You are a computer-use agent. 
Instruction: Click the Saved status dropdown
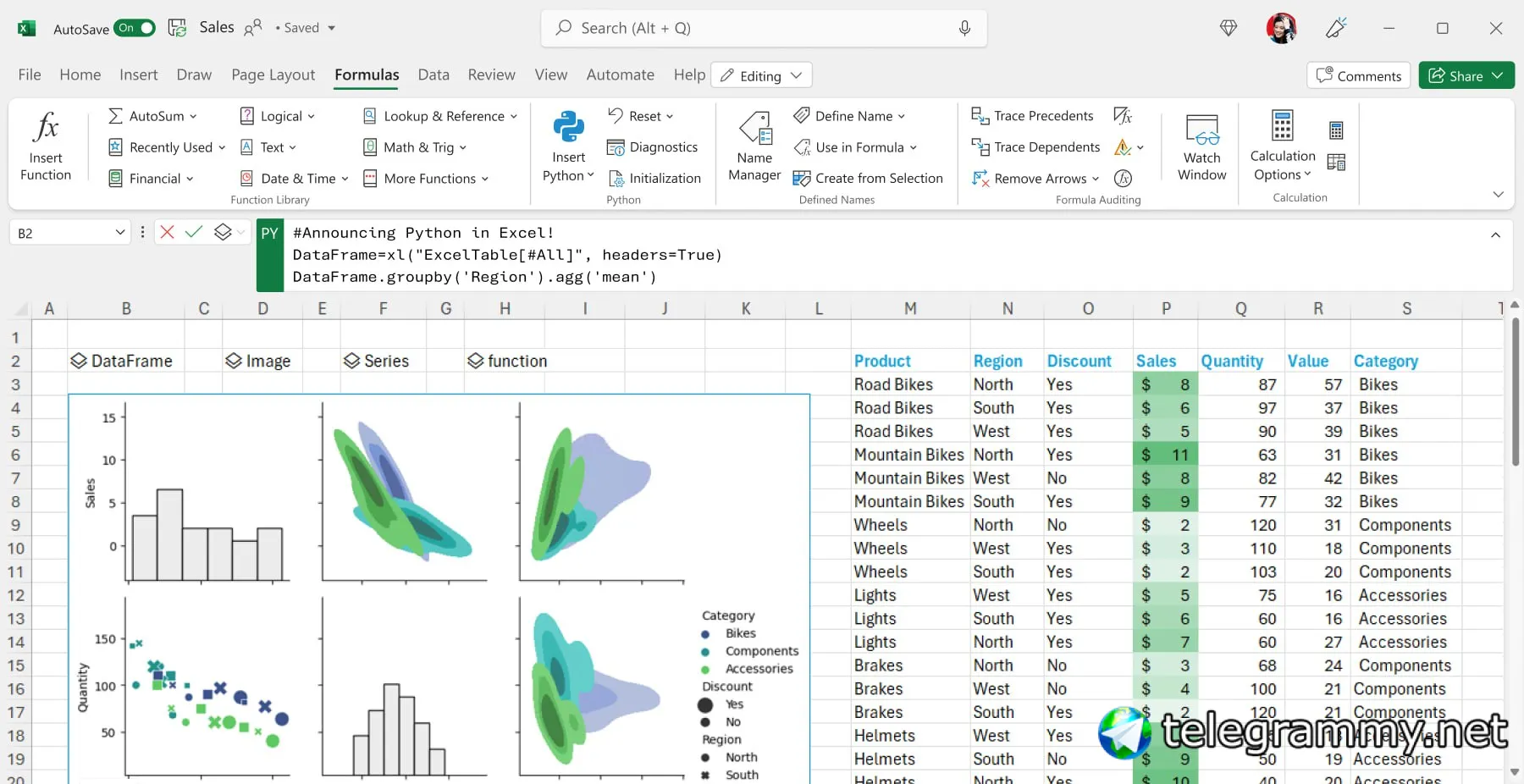(305, 28)
